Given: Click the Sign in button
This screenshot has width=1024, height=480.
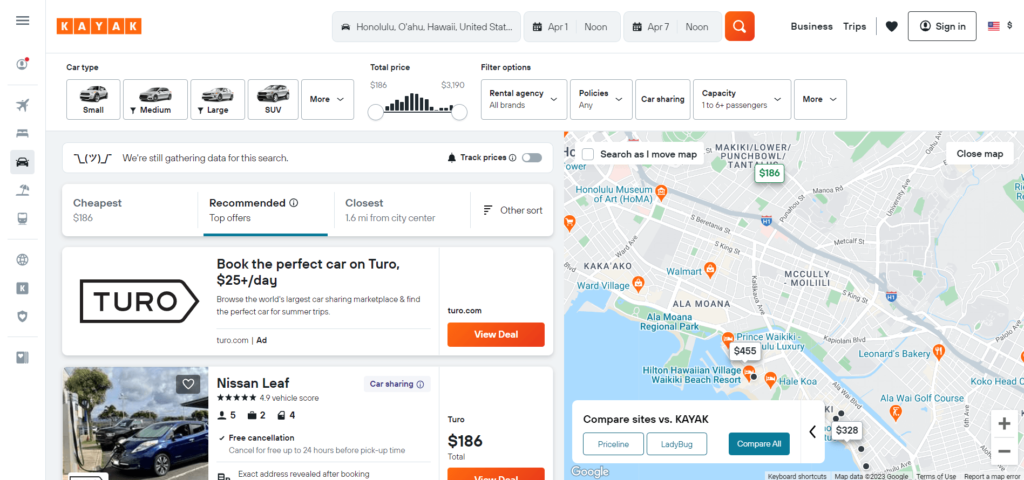Looking at the screenshot, I should point(942,26).
